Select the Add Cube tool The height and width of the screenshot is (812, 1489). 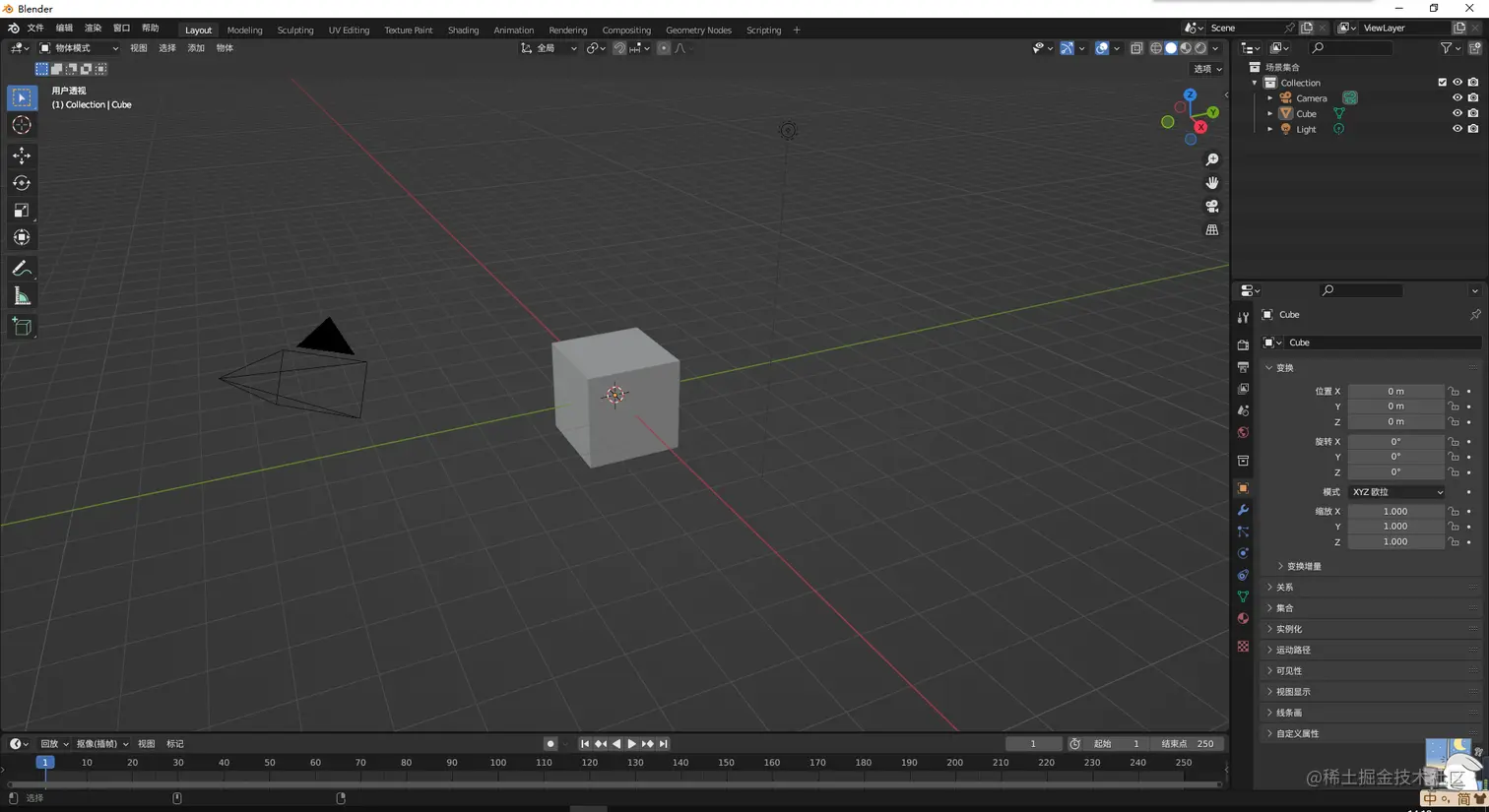tap(22, 327)
